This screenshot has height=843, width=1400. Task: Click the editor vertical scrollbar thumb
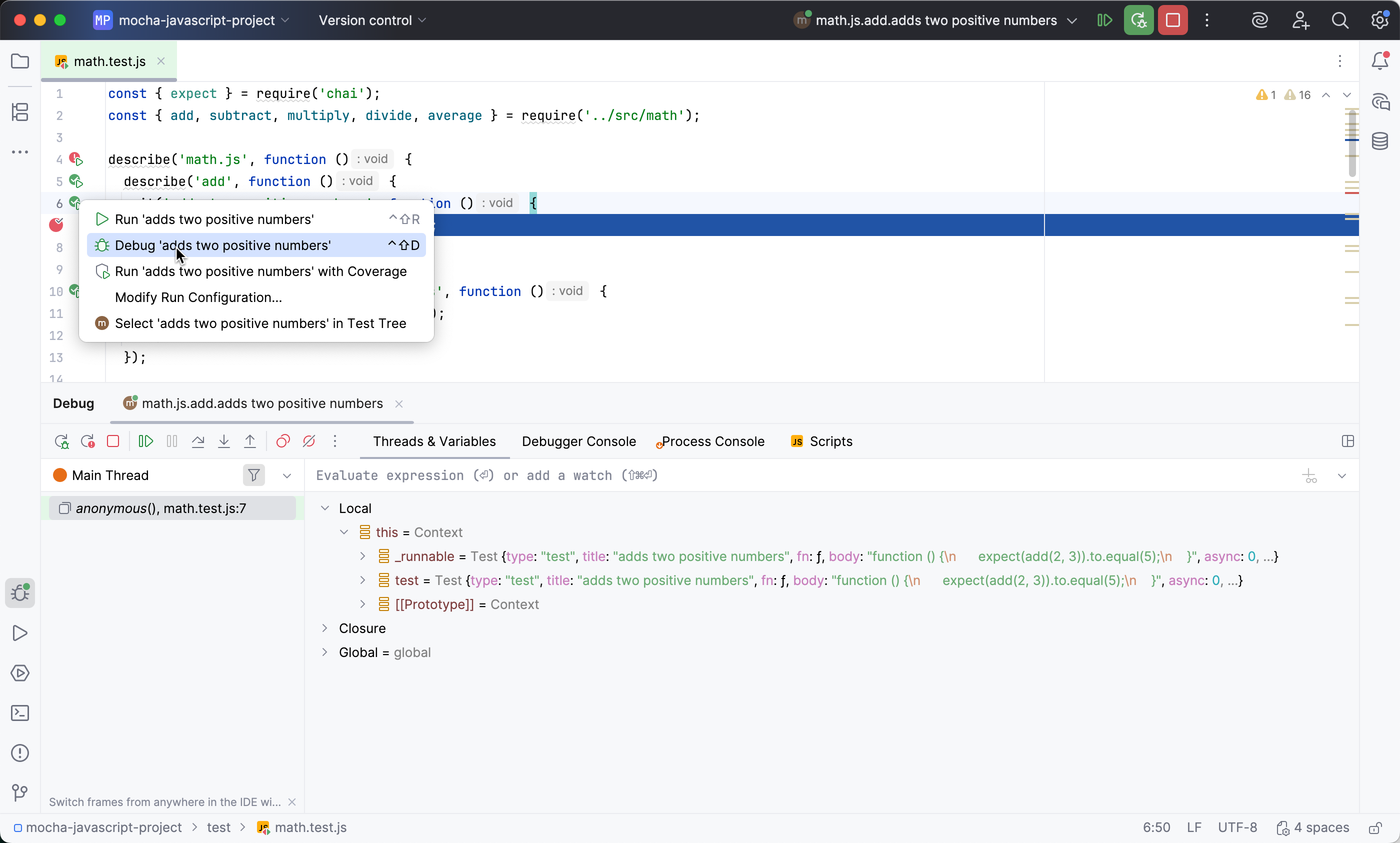coord(1351,142)
